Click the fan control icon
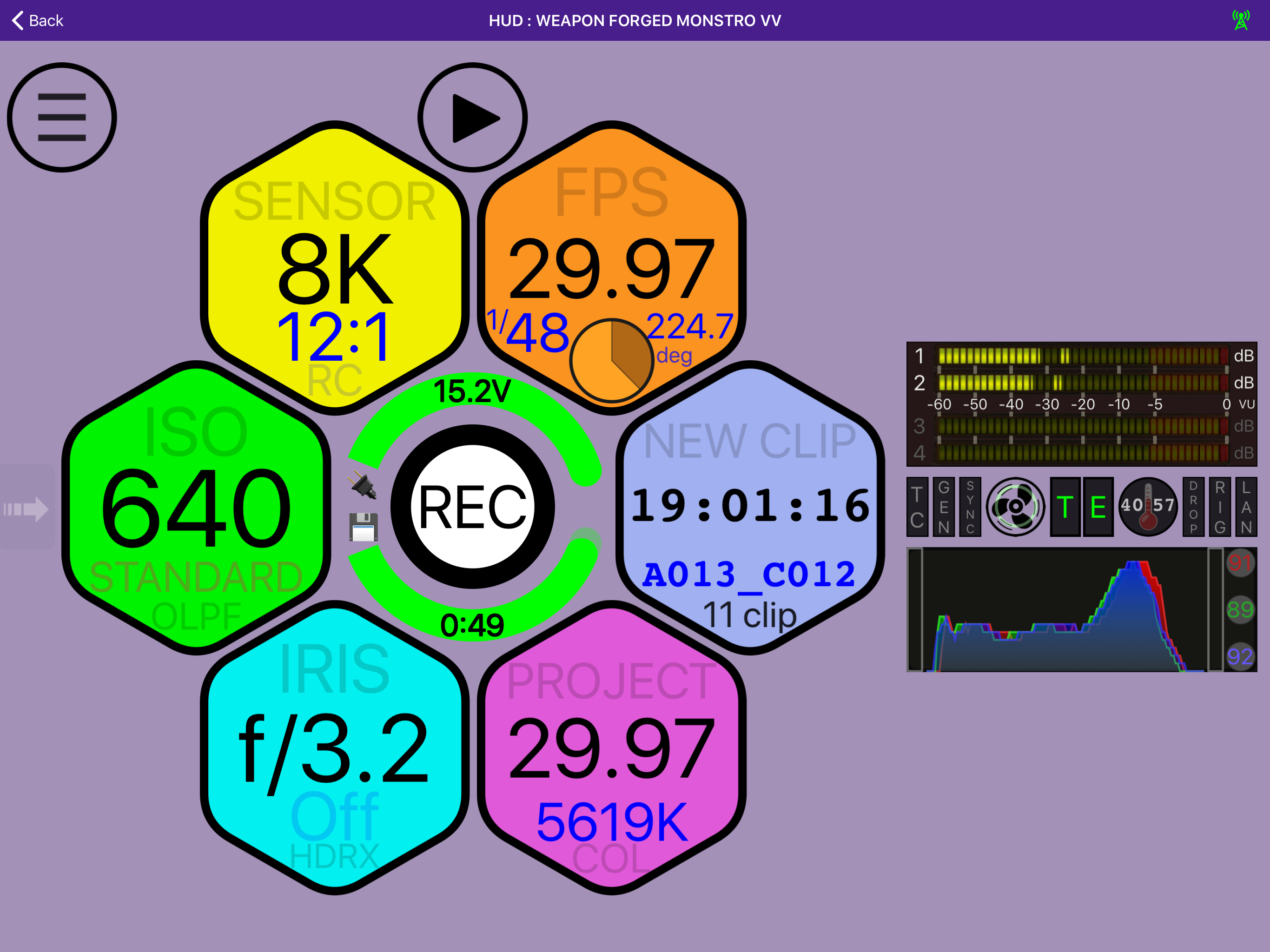Image resolution: width=1270 pixels, height=952 pixels. click(1016, 506)
